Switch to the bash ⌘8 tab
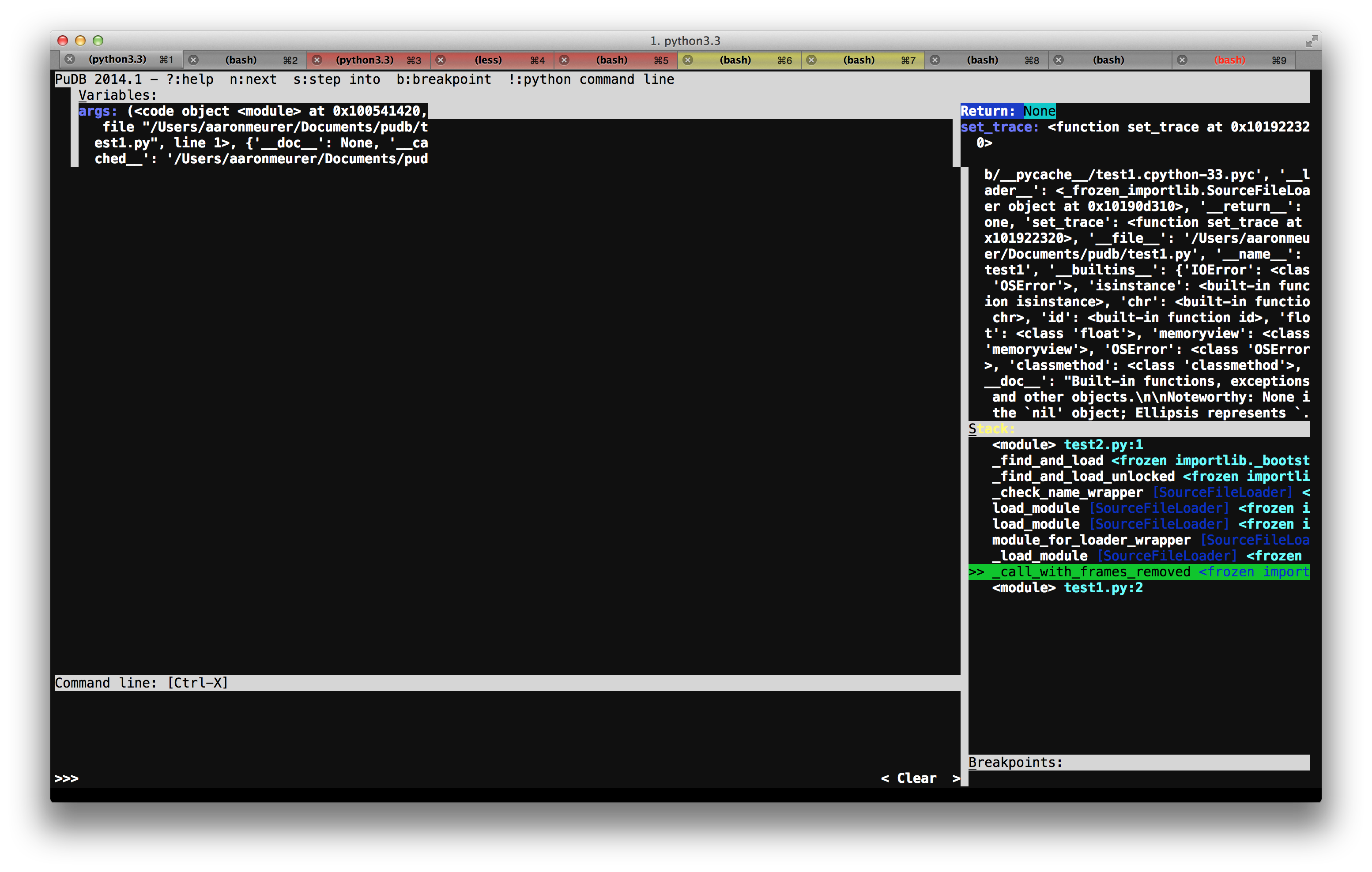1372x872 pixels. [x=987, y=60]
